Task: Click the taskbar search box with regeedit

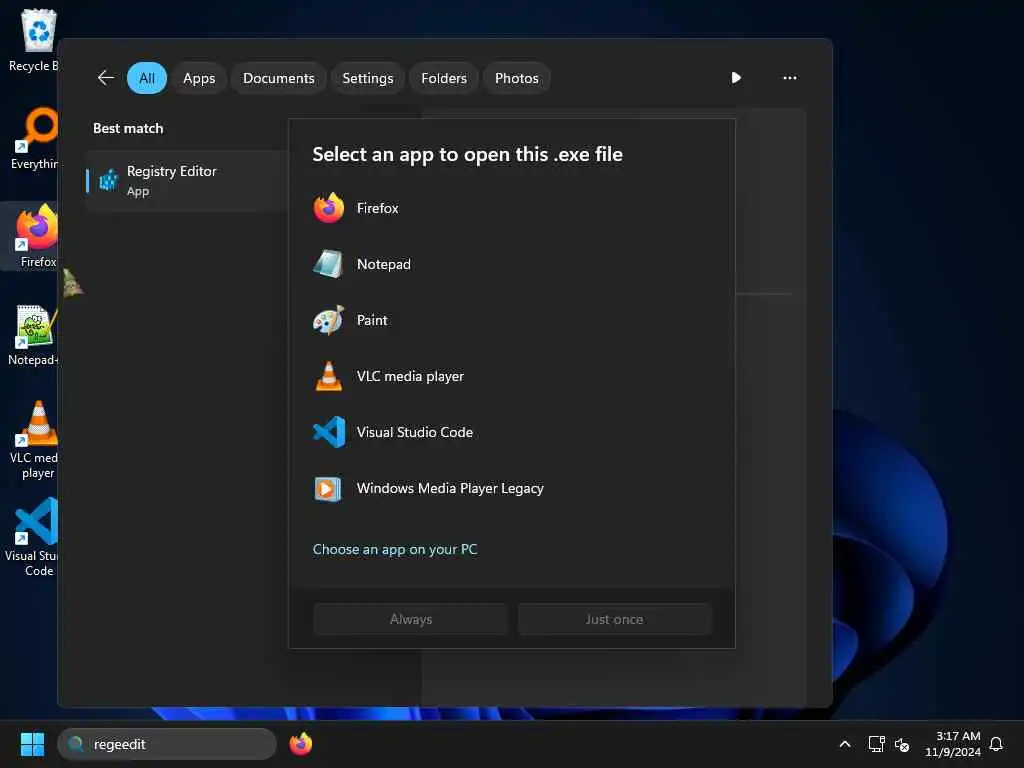Action: coord(167,744)
